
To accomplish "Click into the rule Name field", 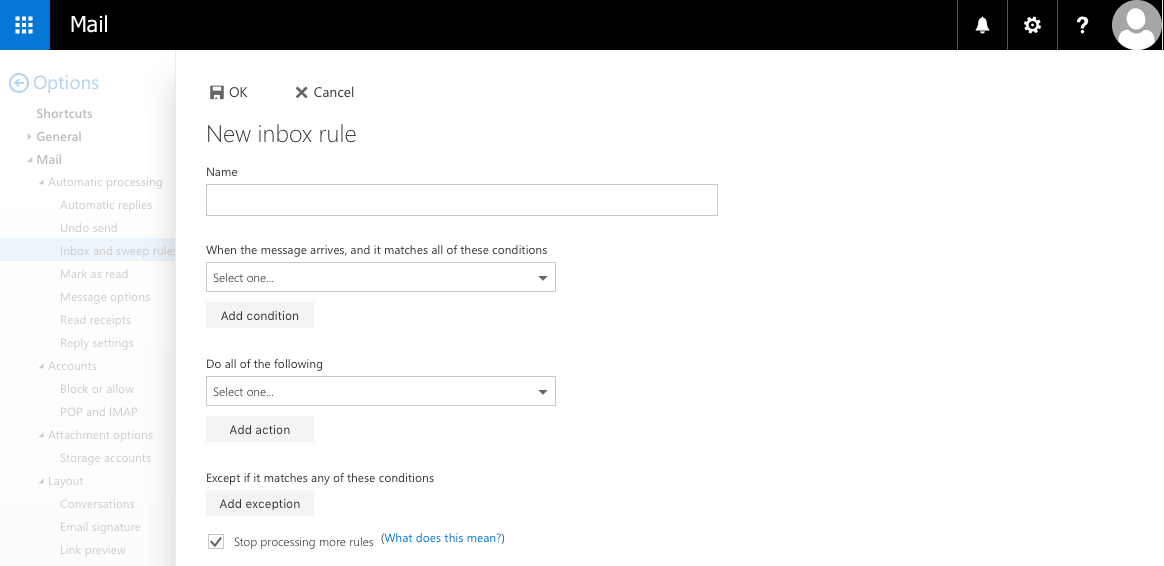I will pyautogui.click(x=461, y=200).
